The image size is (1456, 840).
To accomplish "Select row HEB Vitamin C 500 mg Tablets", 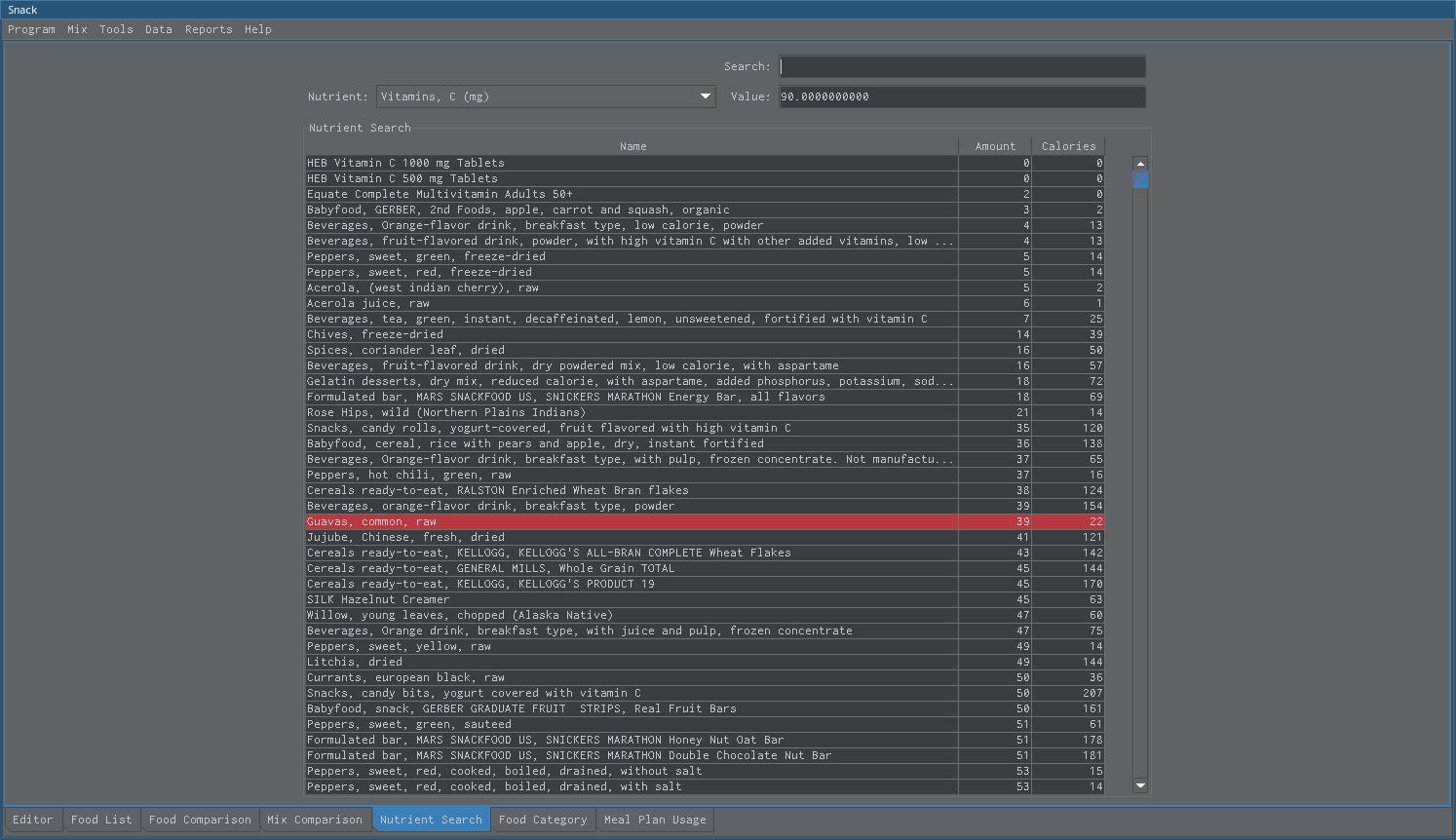I will tap(705, 178).
